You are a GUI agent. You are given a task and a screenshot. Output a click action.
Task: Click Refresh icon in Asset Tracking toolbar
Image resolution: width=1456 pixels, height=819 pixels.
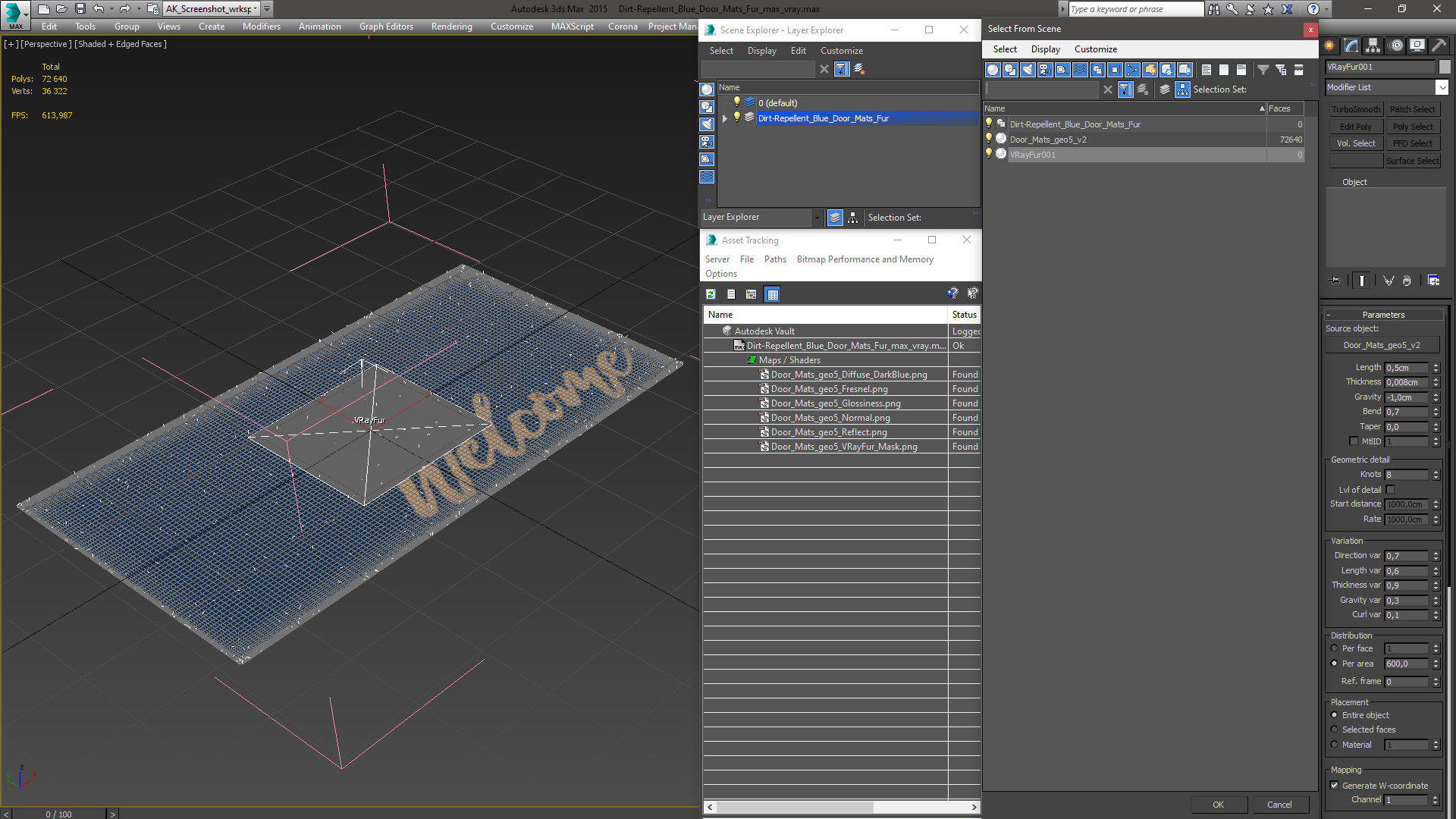tap(711, 294)
